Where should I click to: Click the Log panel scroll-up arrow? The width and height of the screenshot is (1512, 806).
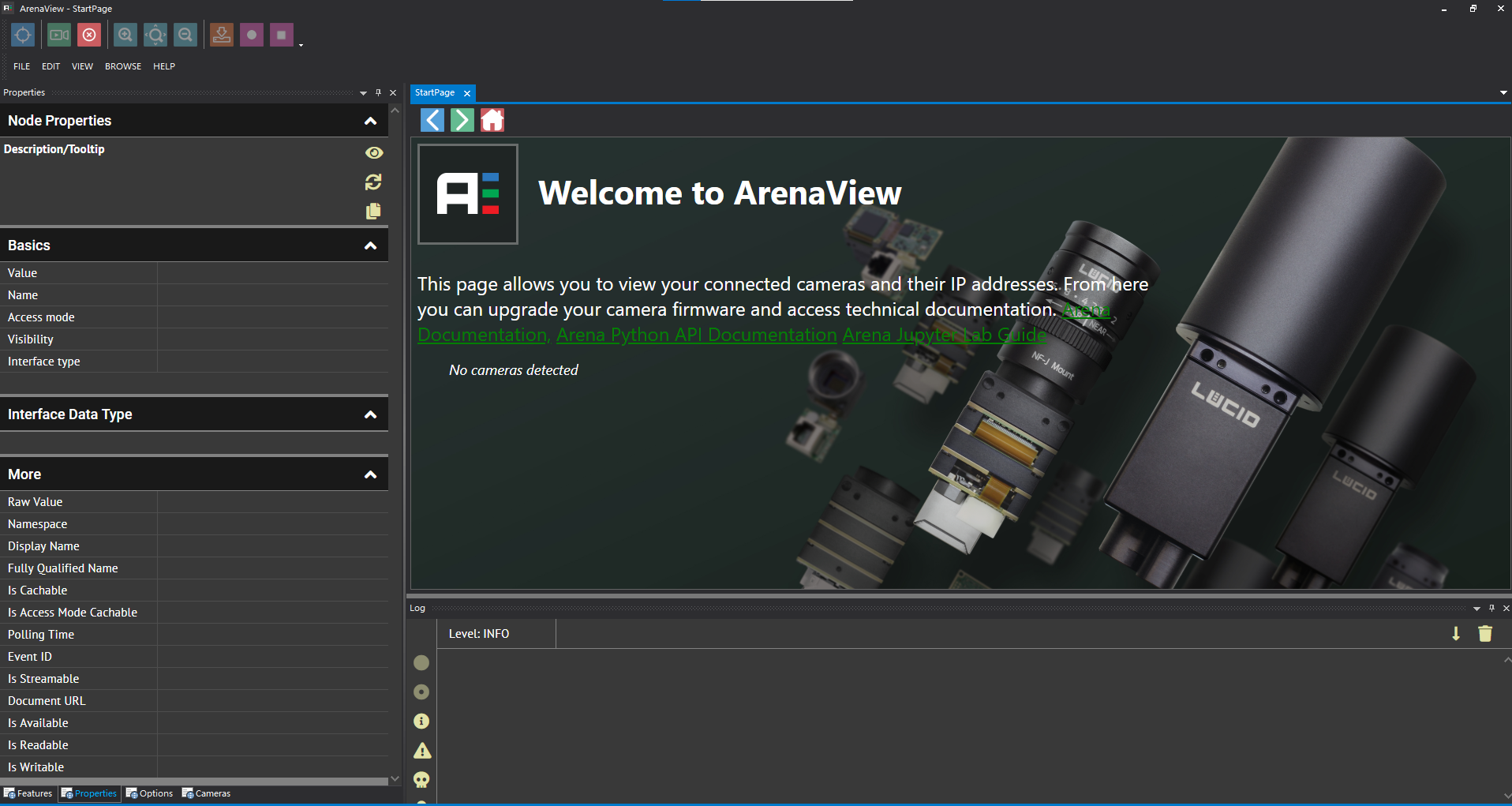[1506, 659]
